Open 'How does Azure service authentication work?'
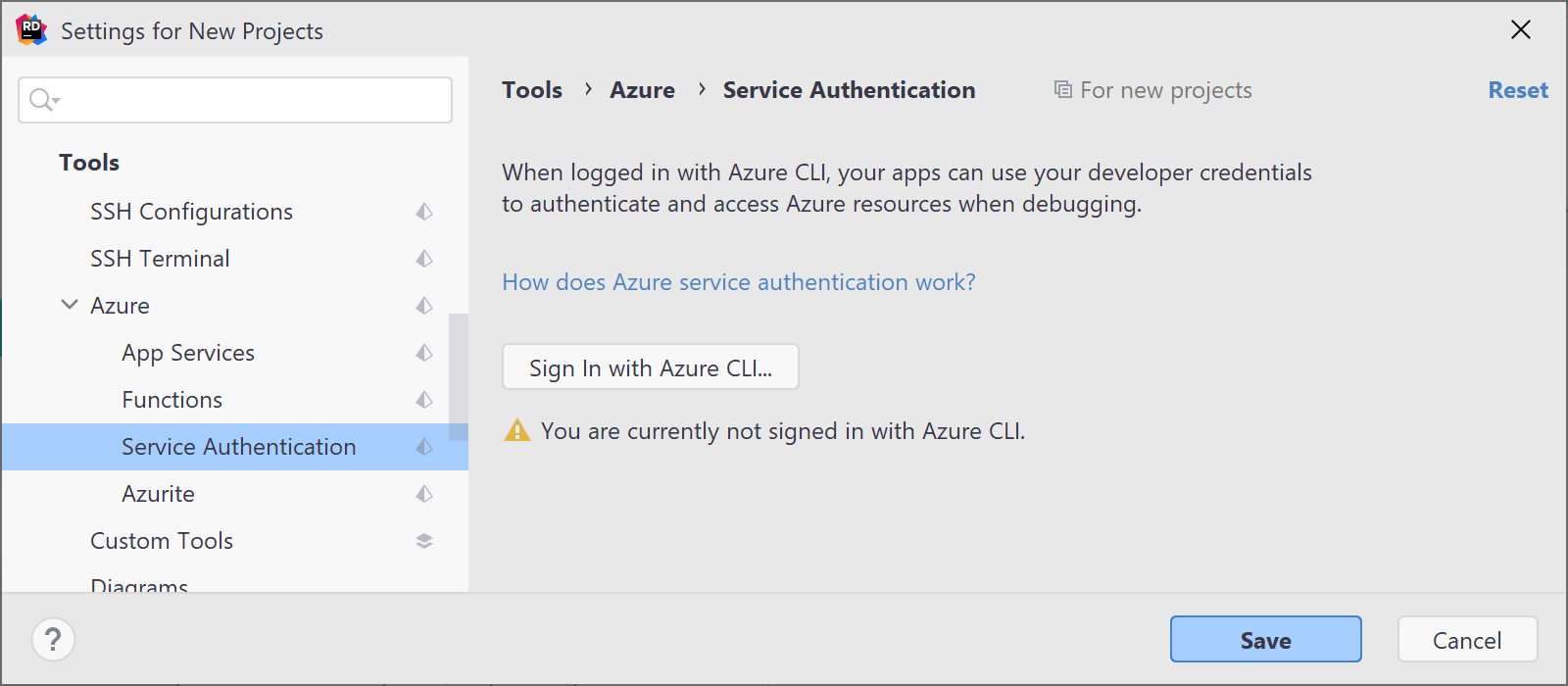This screenshot has height=686, width=1568. coord(738,282)
